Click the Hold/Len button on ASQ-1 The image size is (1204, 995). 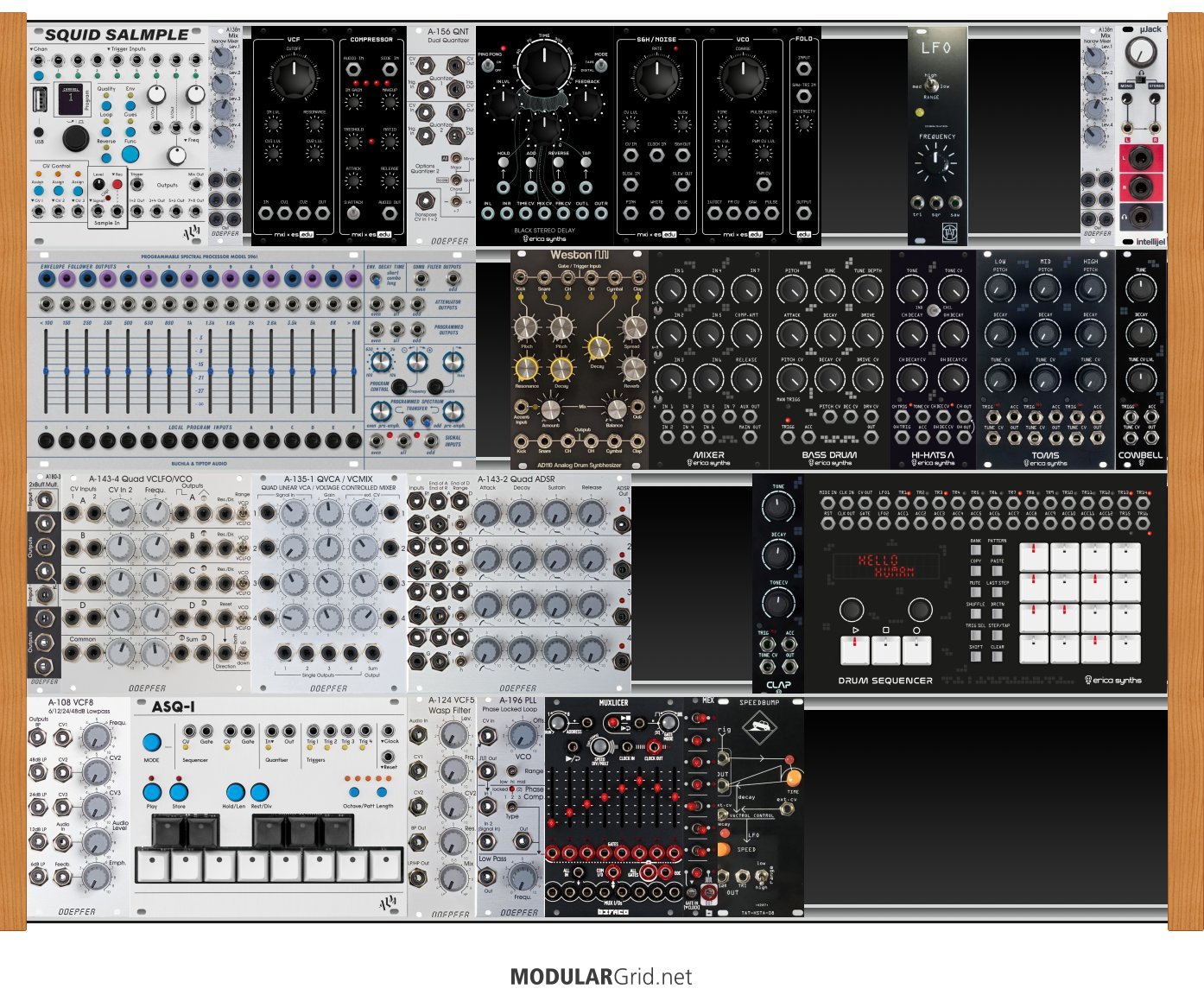tap(234, 792)
